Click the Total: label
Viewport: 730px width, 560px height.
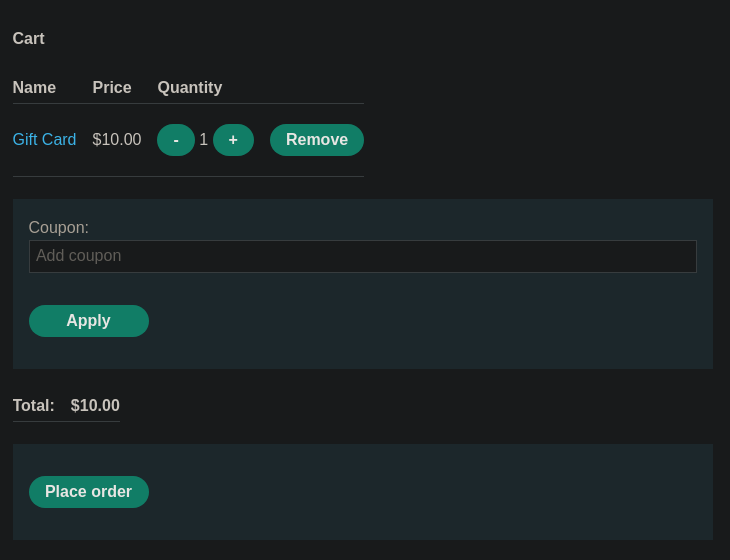34,405
